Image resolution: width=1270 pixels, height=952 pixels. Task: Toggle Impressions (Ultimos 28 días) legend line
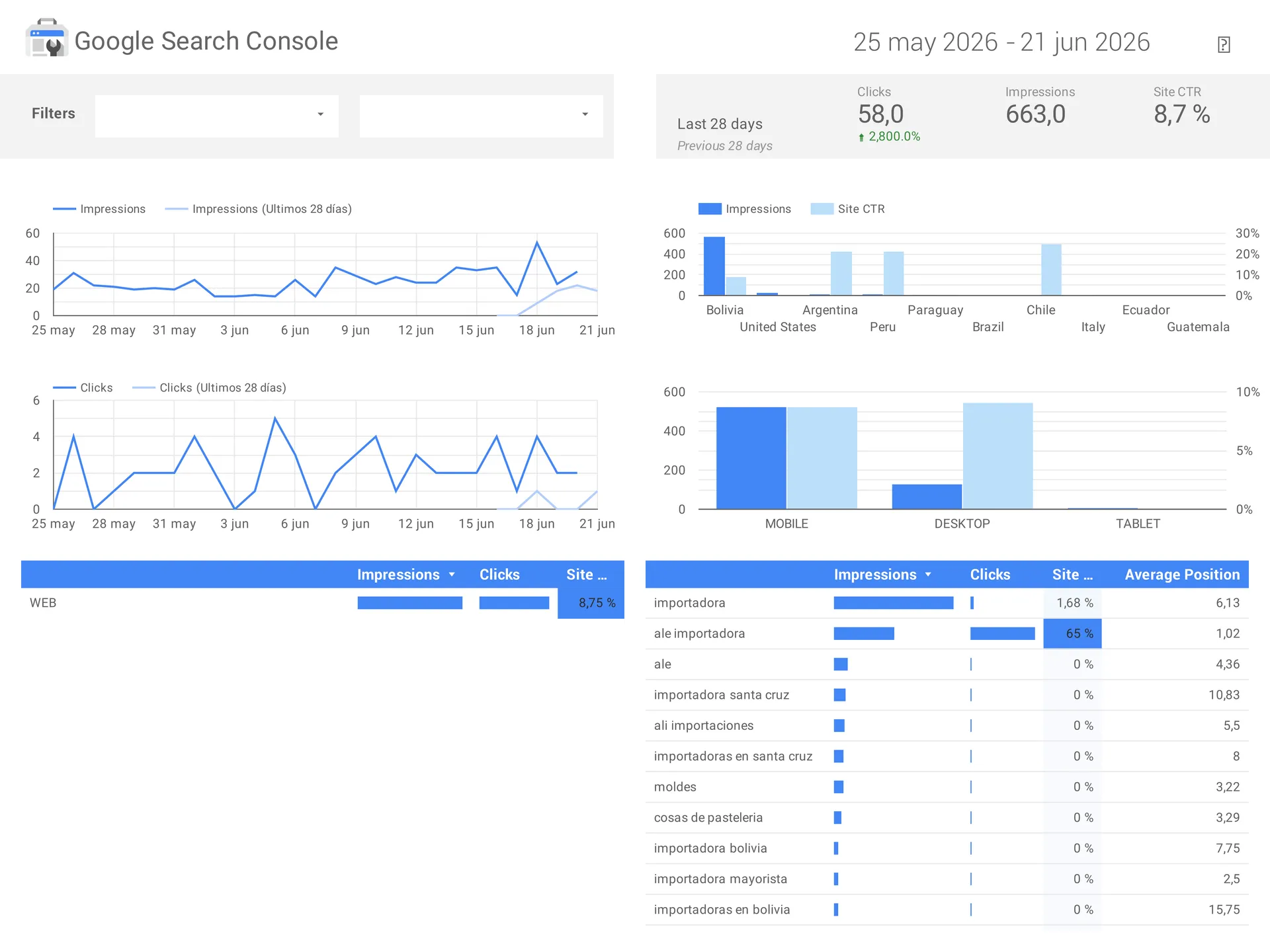click(258, 209)
